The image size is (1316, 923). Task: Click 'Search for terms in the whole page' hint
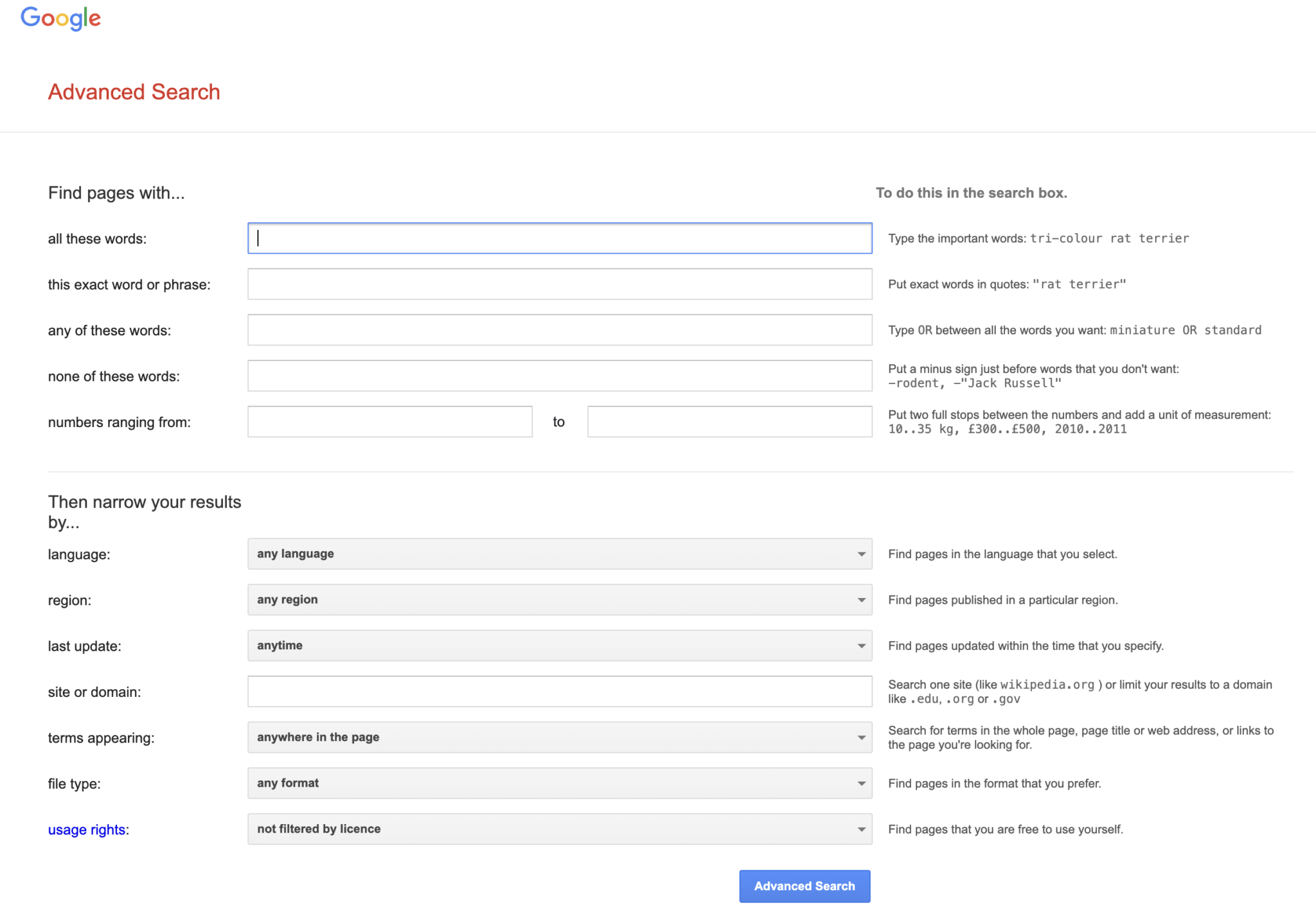point(1081,737)
